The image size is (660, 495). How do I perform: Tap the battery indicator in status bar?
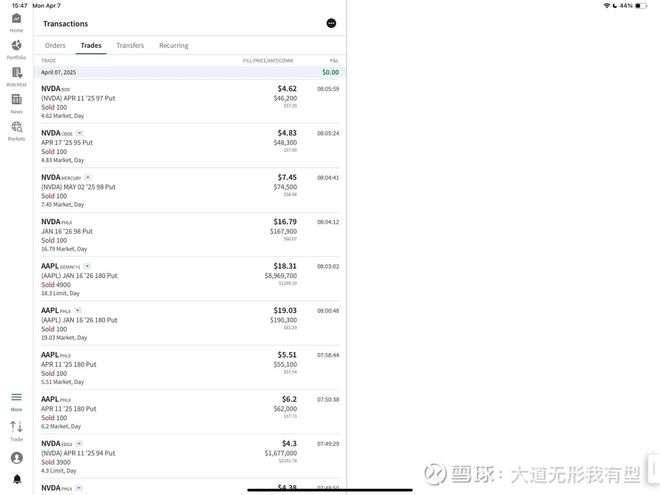(641, 5)
